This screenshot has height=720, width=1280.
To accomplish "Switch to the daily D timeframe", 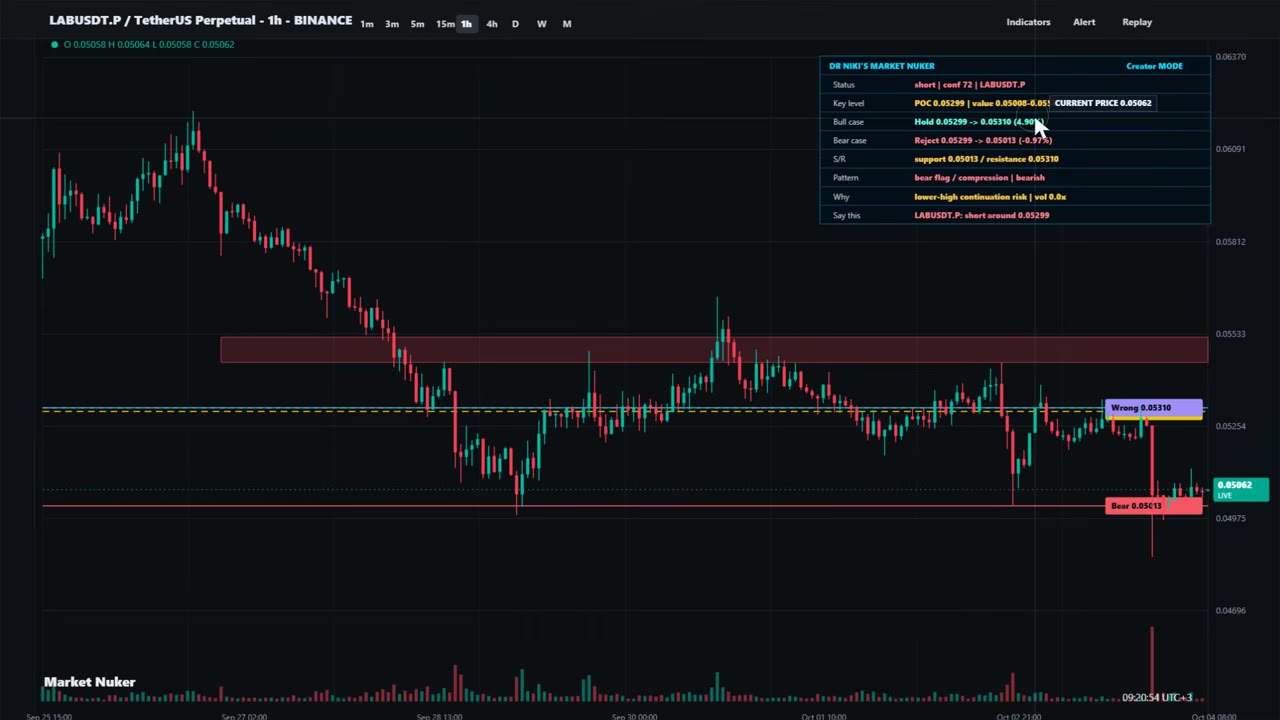I will (515, 24).
